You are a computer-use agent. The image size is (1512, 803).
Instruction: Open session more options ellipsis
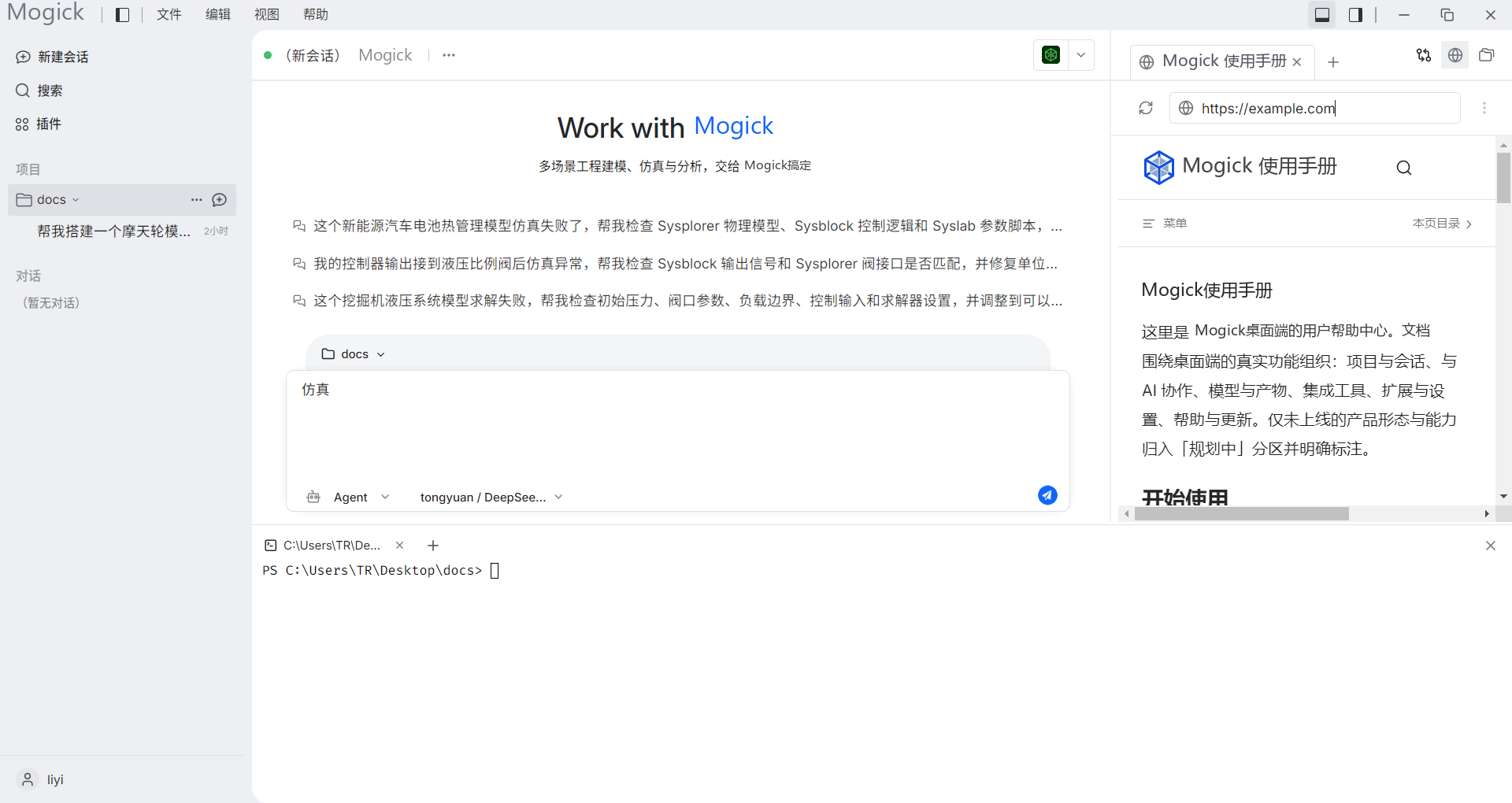(x=449, y=55)
